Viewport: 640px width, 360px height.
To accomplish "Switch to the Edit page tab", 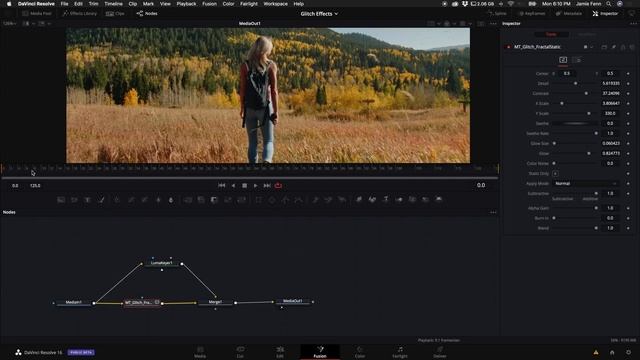I will (280, 352).
